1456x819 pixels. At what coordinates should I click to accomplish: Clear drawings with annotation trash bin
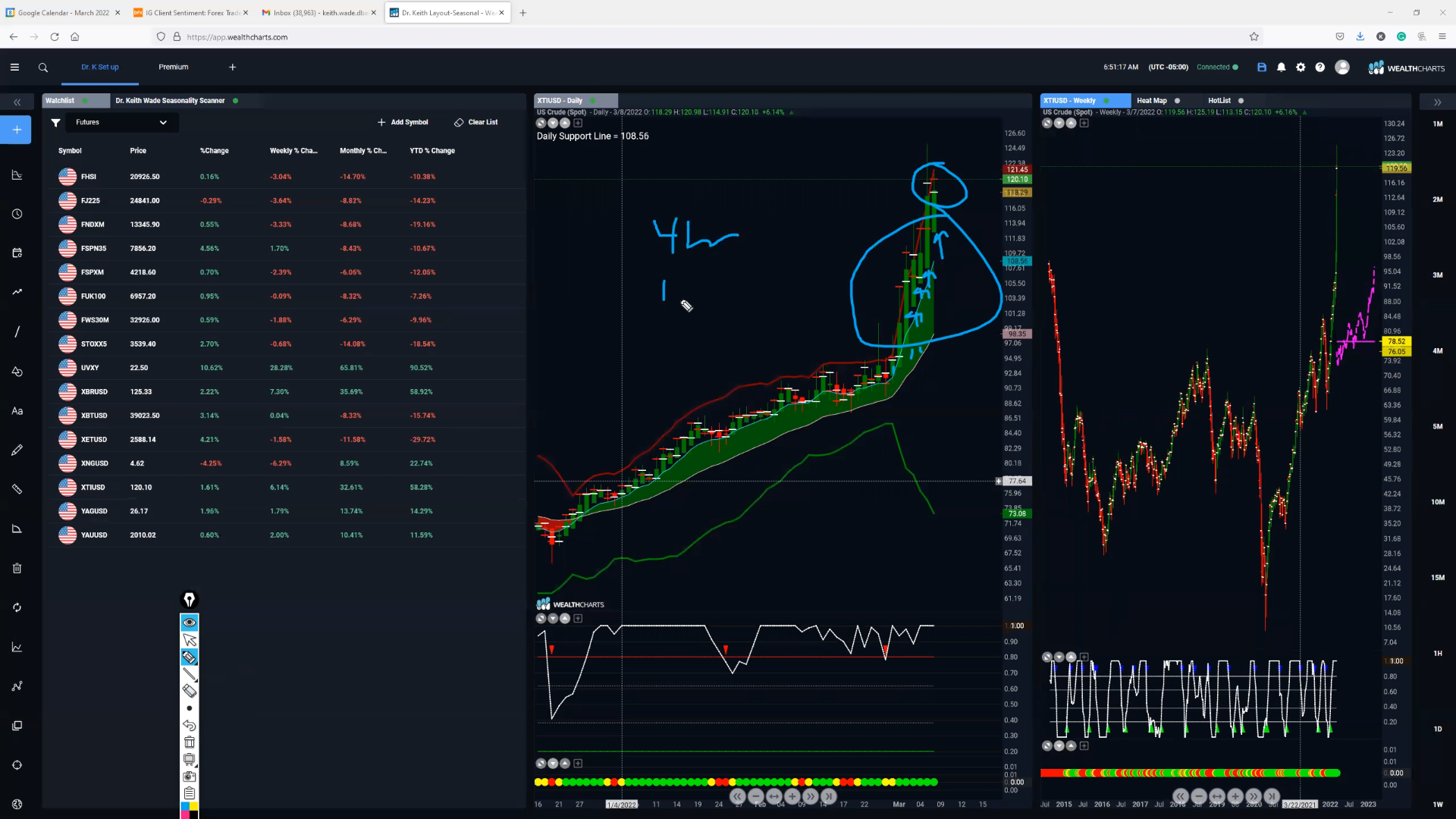(x=190, y=742)
